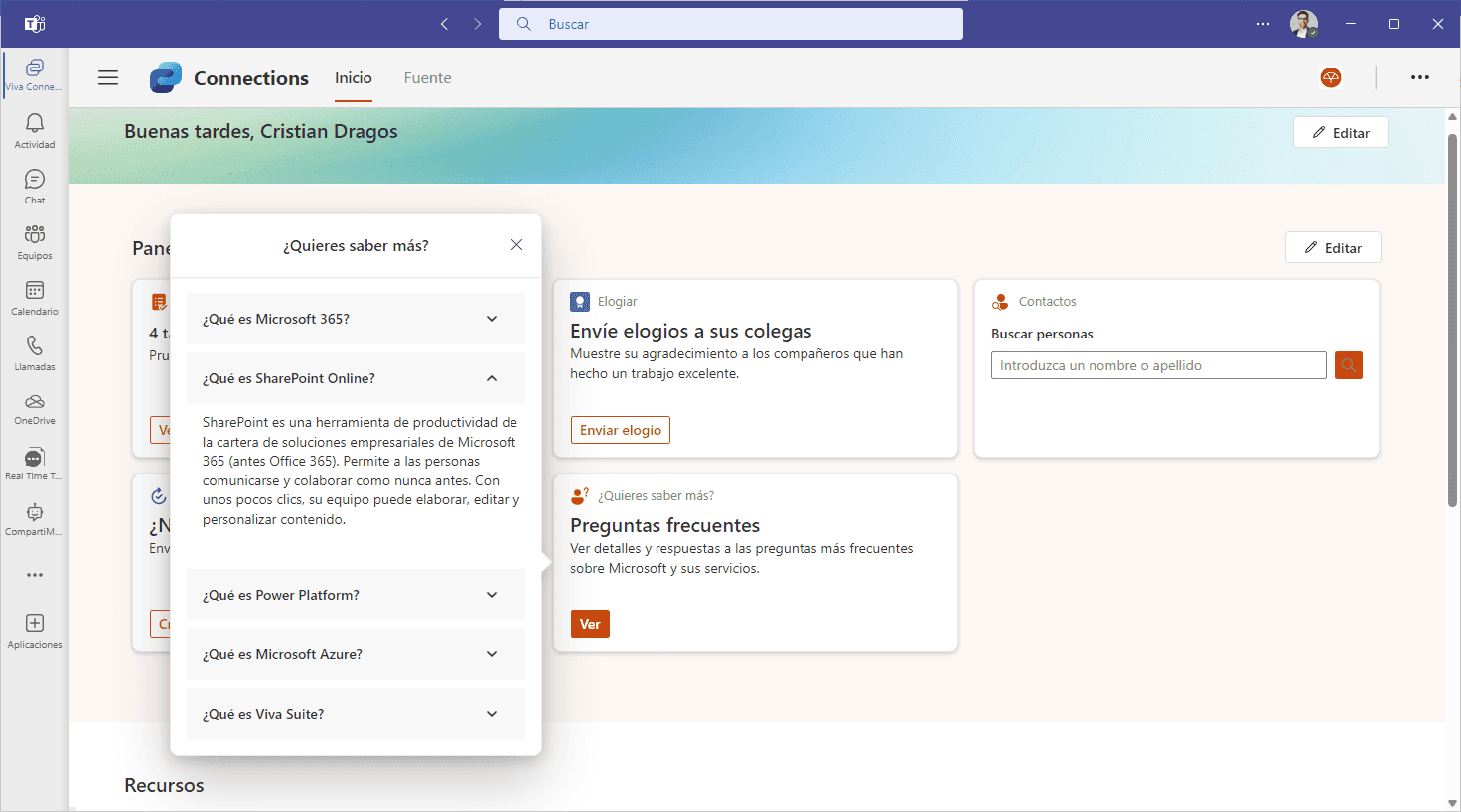The image size is (1461, 812).
Task: Open Calendario from the sidebar
Action: click(35, 297)
